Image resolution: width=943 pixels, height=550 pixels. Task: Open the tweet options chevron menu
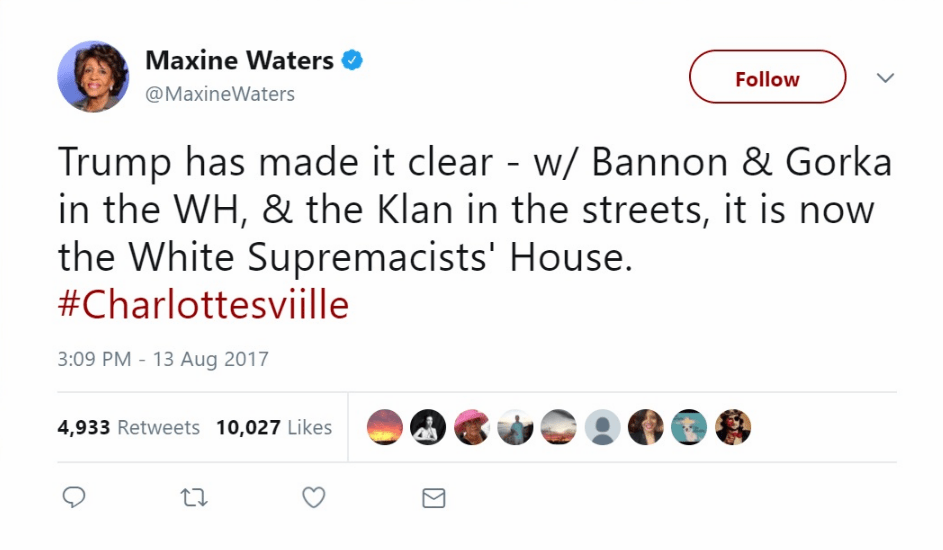885,78
